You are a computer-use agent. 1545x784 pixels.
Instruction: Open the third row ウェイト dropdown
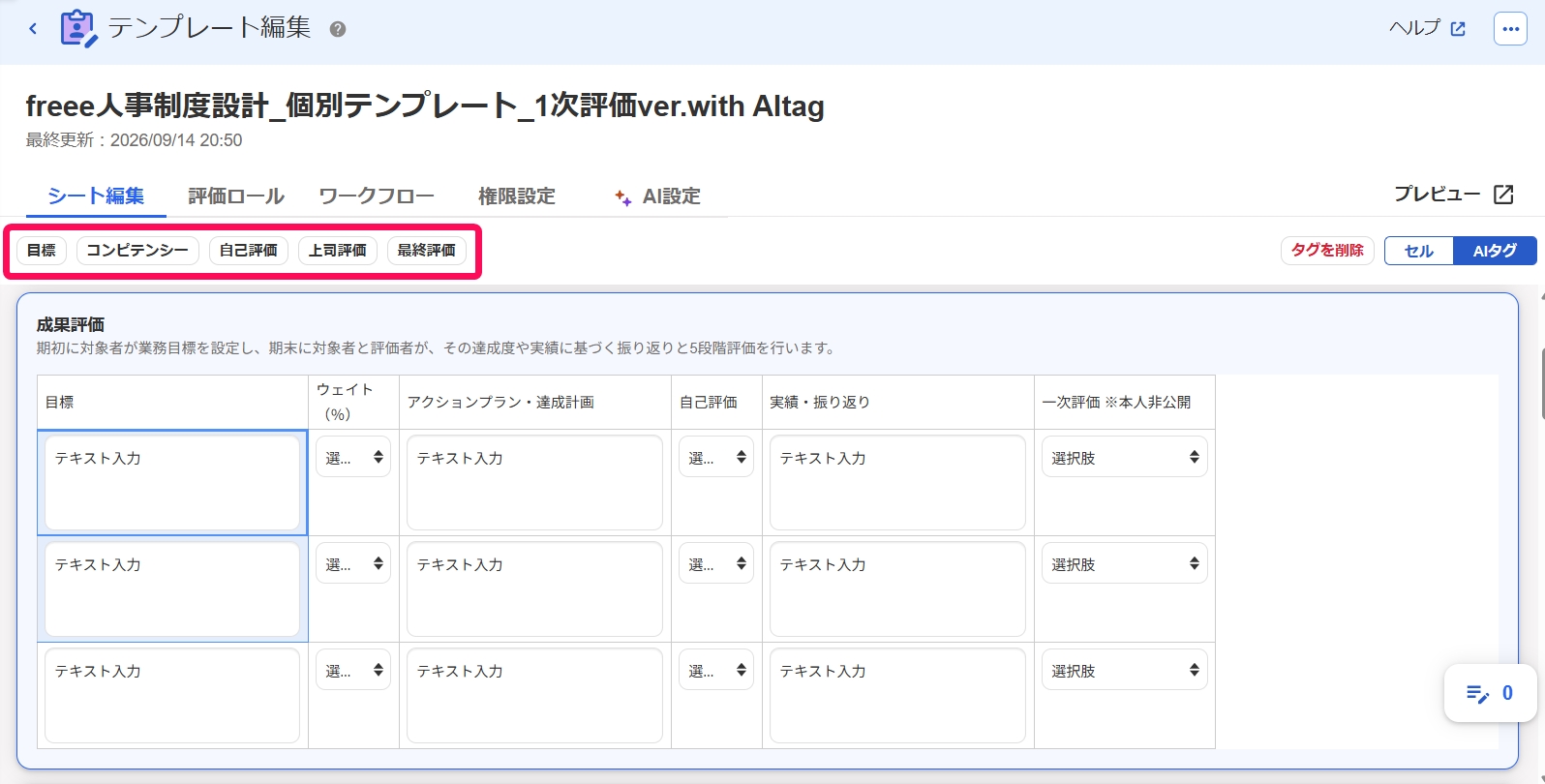353,670
